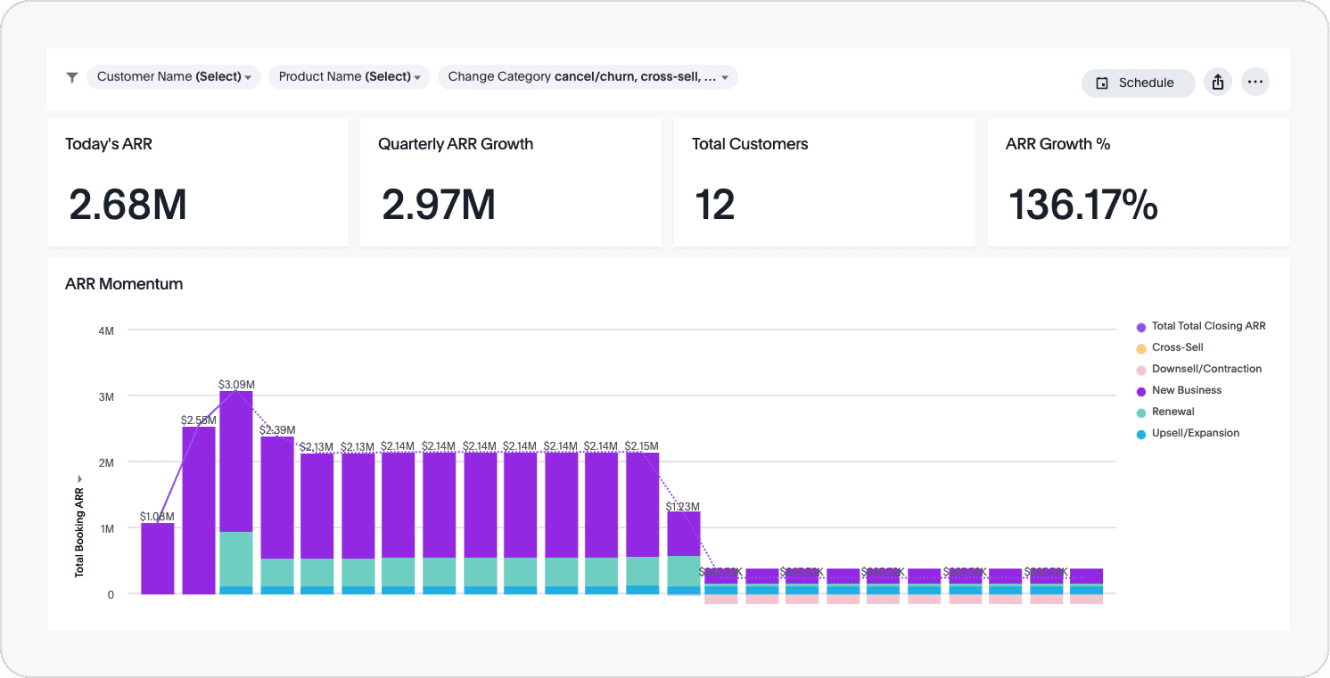
Task: Click the filter funnel icon
Action: (x=72, y=77)
